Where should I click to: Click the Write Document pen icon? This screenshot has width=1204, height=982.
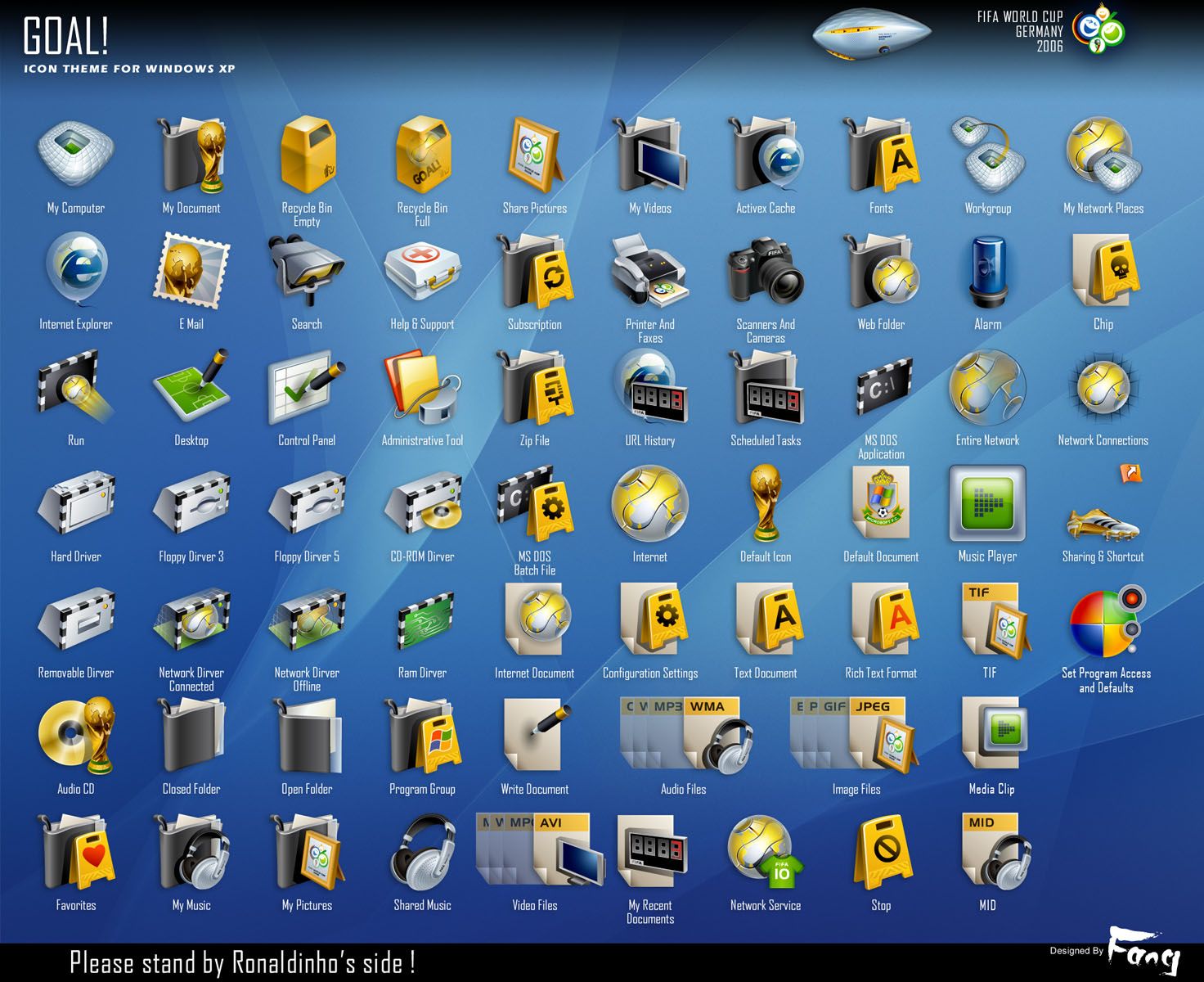pos(537,735)
